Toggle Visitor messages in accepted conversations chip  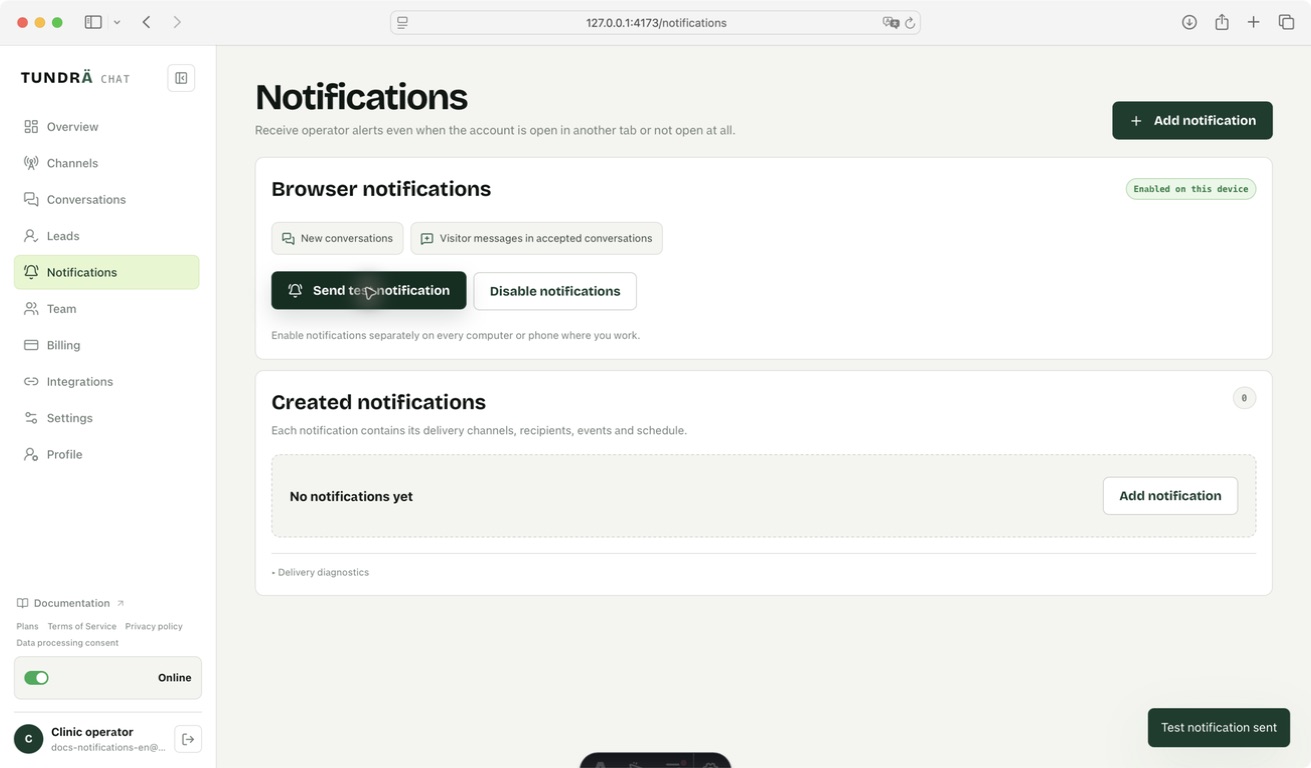pos(536,238)
